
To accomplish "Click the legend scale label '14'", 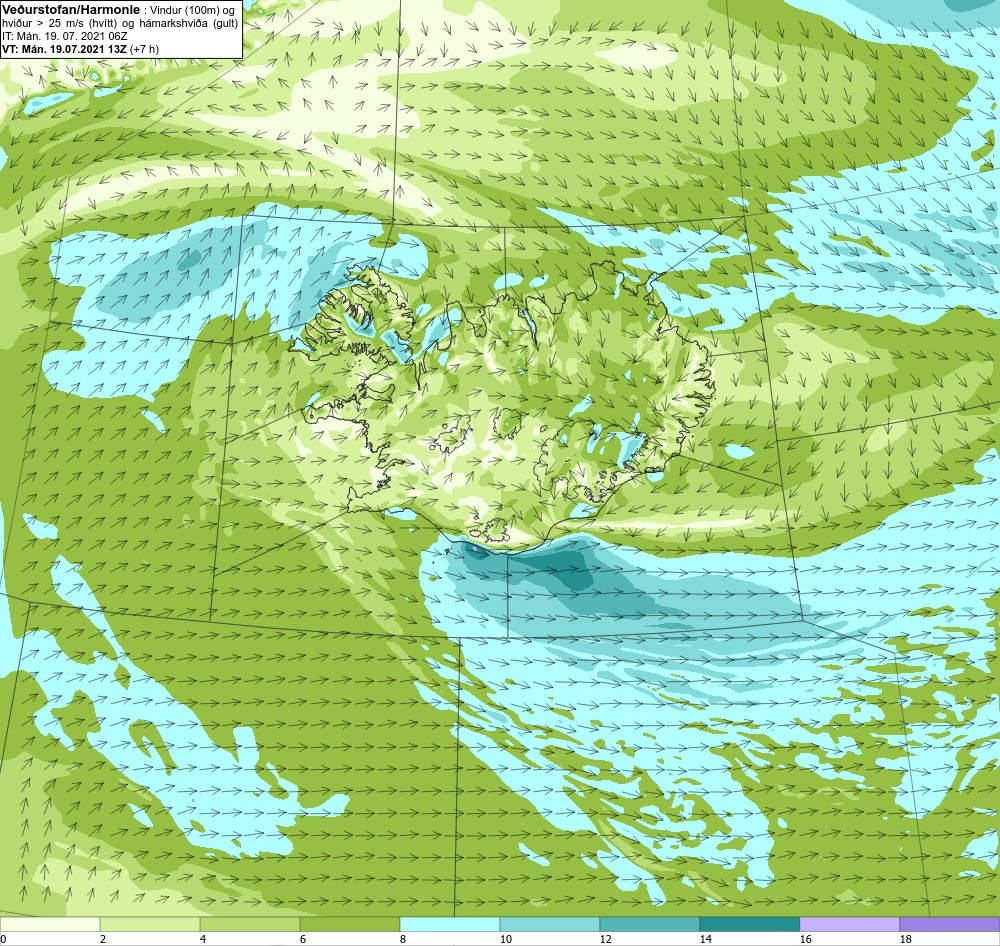I will click(x=705, y=939).
